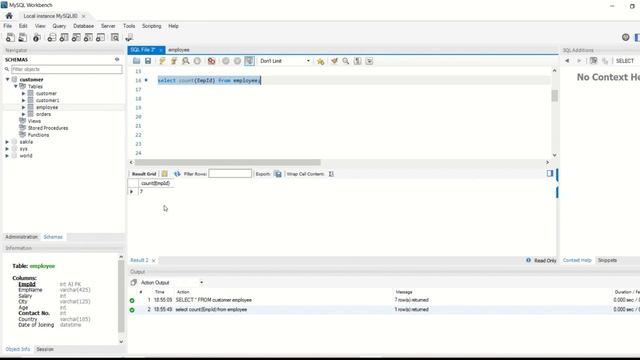
Task: Expand the customer1 table node
Action: pyautogui.click(x=24, y=100)
